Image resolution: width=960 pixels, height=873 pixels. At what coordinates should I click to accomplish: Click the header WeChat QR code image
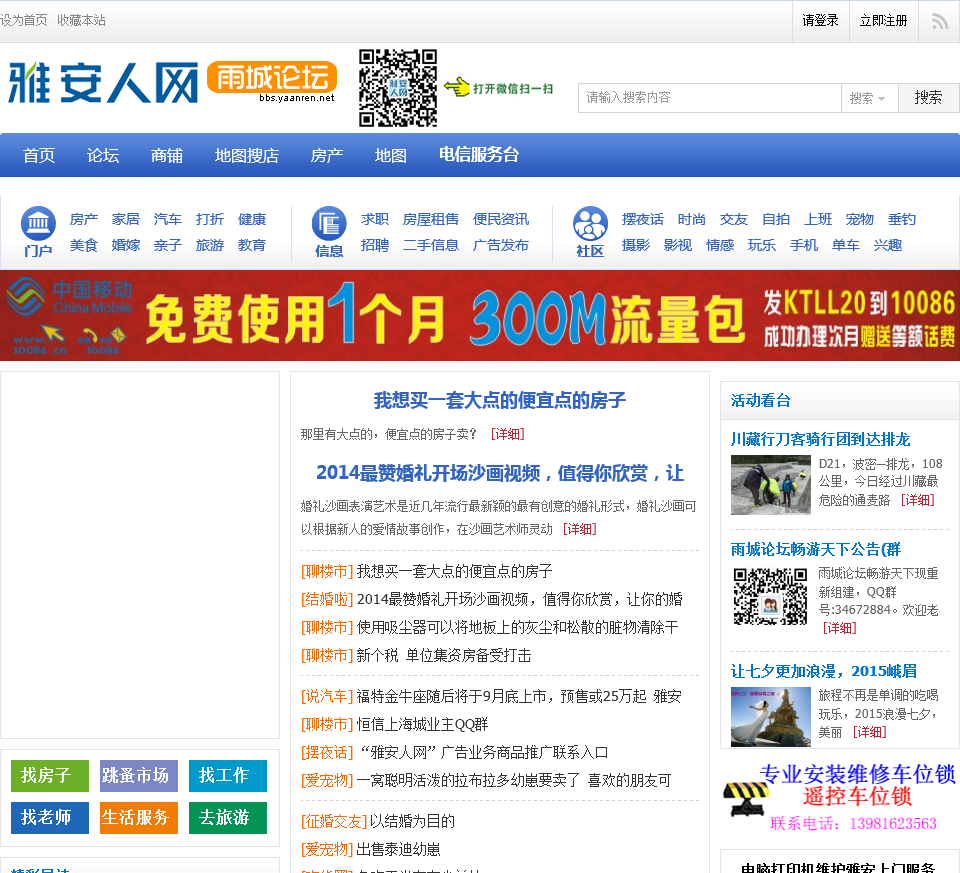coord(398,88)
